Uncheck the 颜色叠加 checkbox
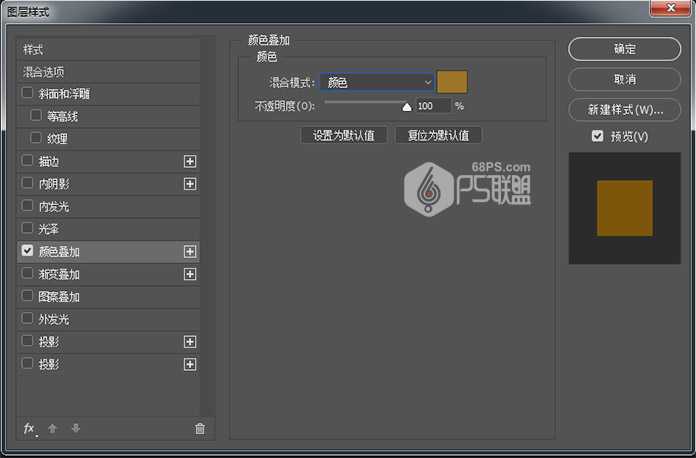Image resolution: width=696 pixels, height=458 pixels. (x=27, y=252)
